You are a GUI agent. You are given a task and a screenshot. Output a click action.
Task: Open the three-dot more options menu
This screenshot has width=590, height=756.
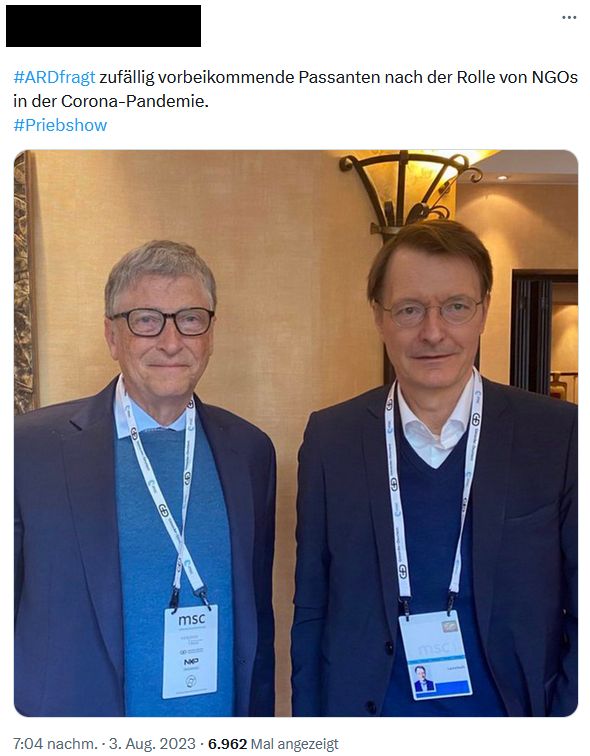coord(569,17)
